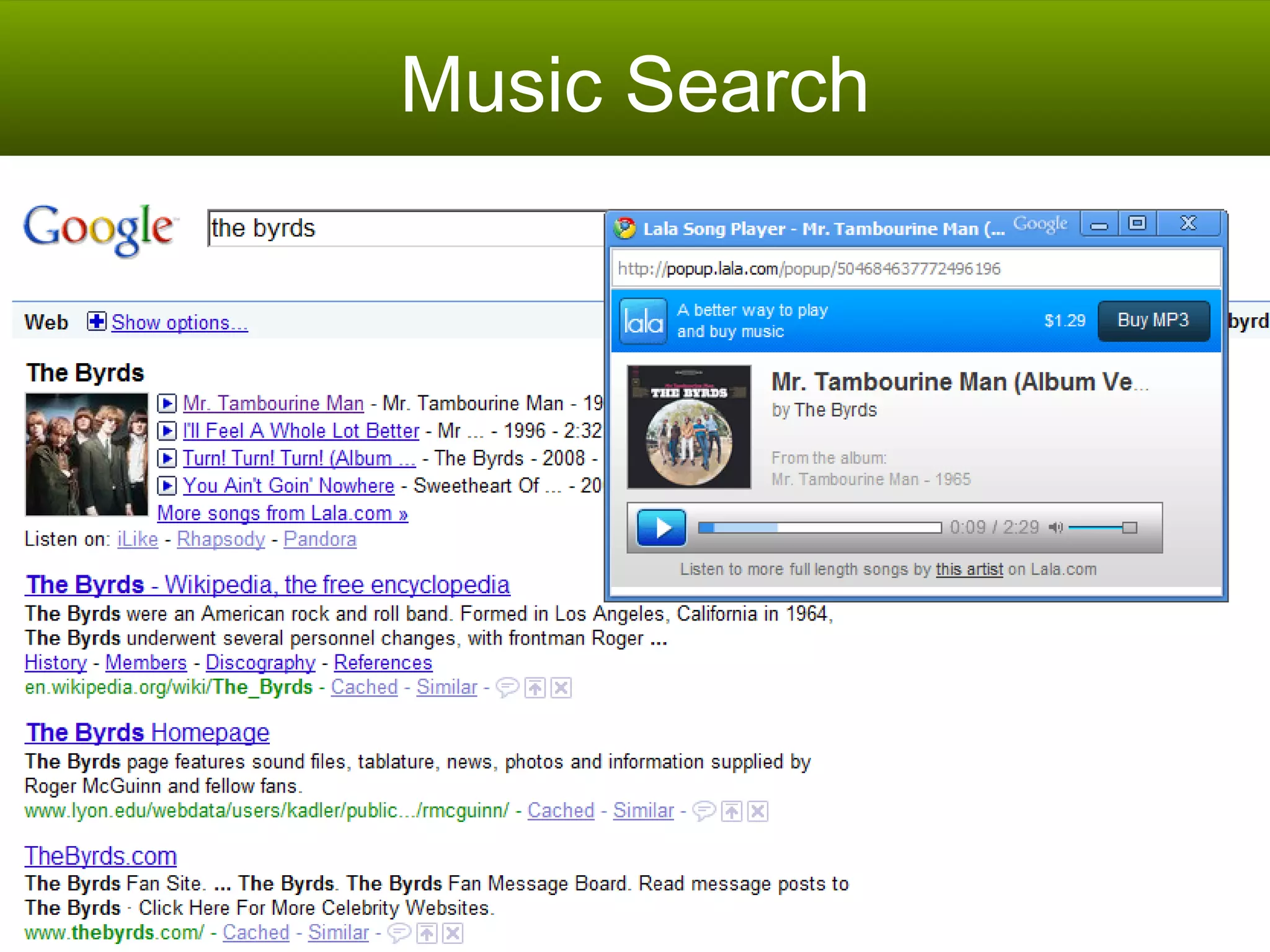Click the volume speaker icon
Image resolution: width=1270 pixels, height=952 pixels.
(1055, 527)
